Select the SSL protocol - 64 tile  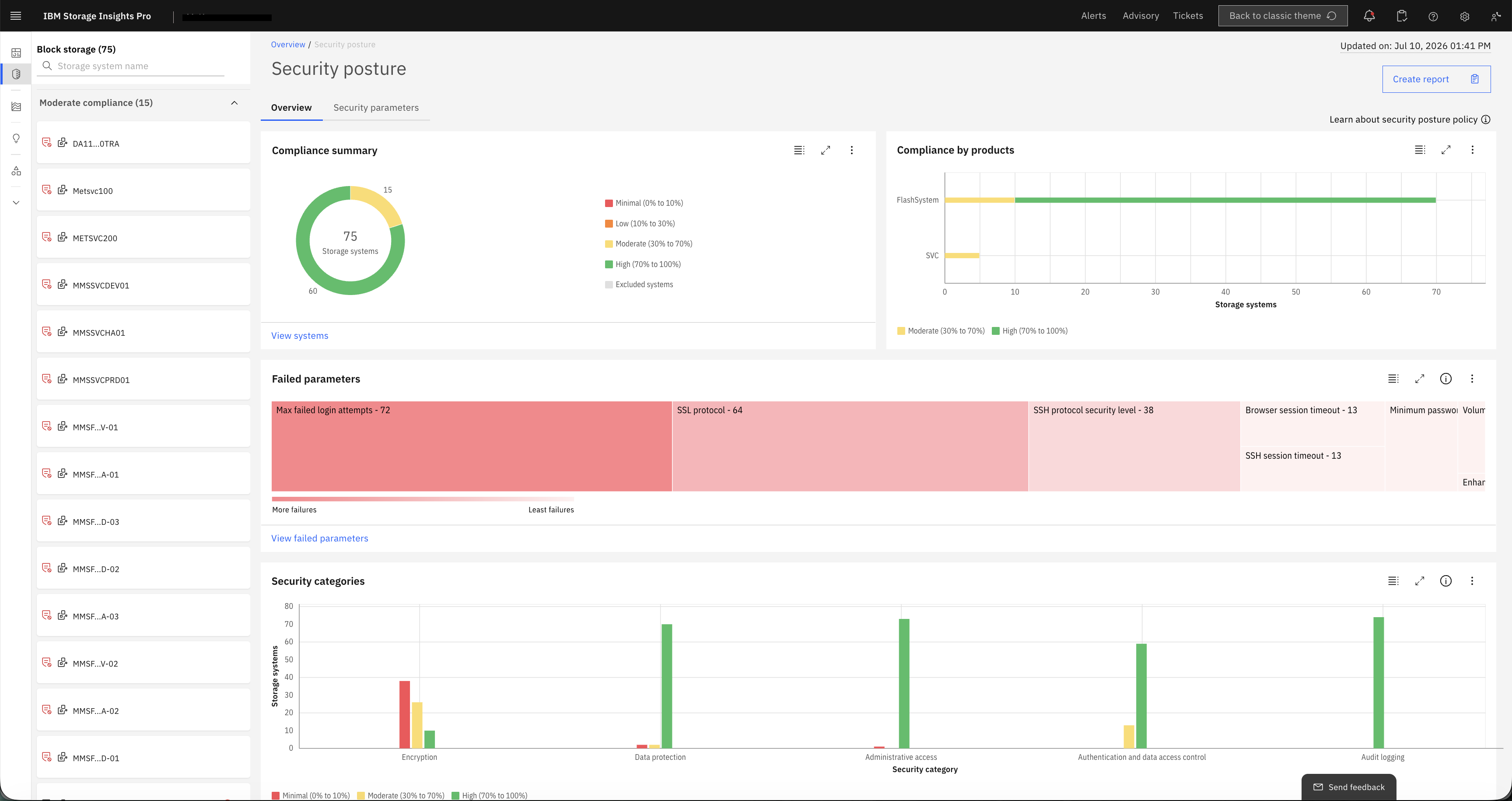(850, 446)
